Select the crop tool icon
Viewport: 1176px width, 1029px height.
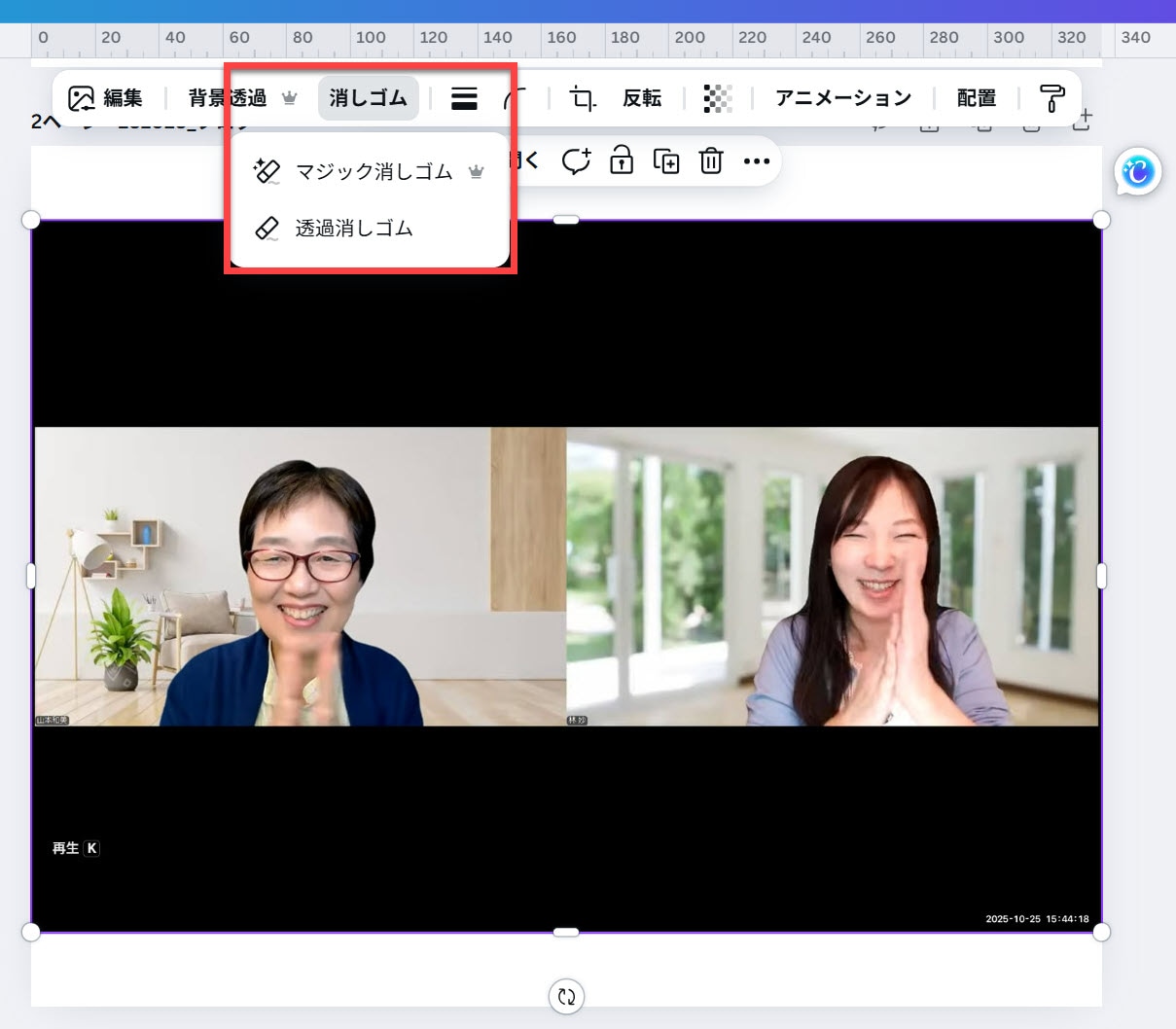coord(582,98)
